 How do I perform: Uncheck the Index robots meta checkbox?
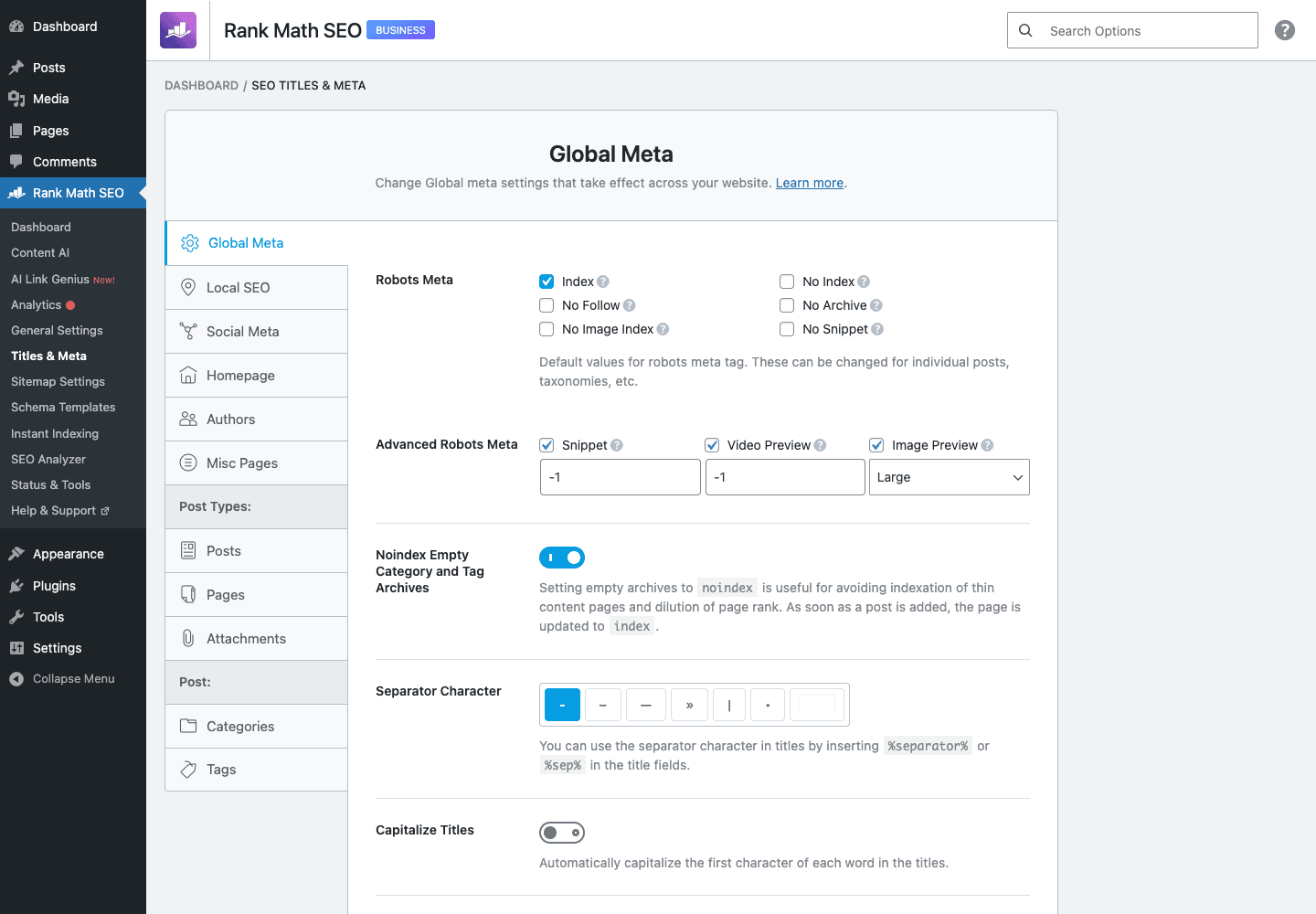547,282
